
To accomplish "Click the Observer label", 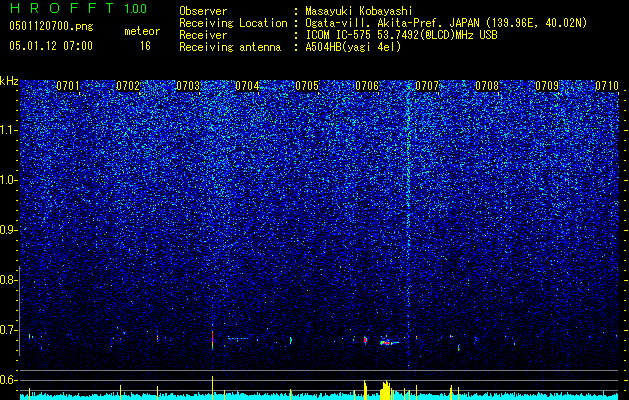I will [x=203, y=11].
